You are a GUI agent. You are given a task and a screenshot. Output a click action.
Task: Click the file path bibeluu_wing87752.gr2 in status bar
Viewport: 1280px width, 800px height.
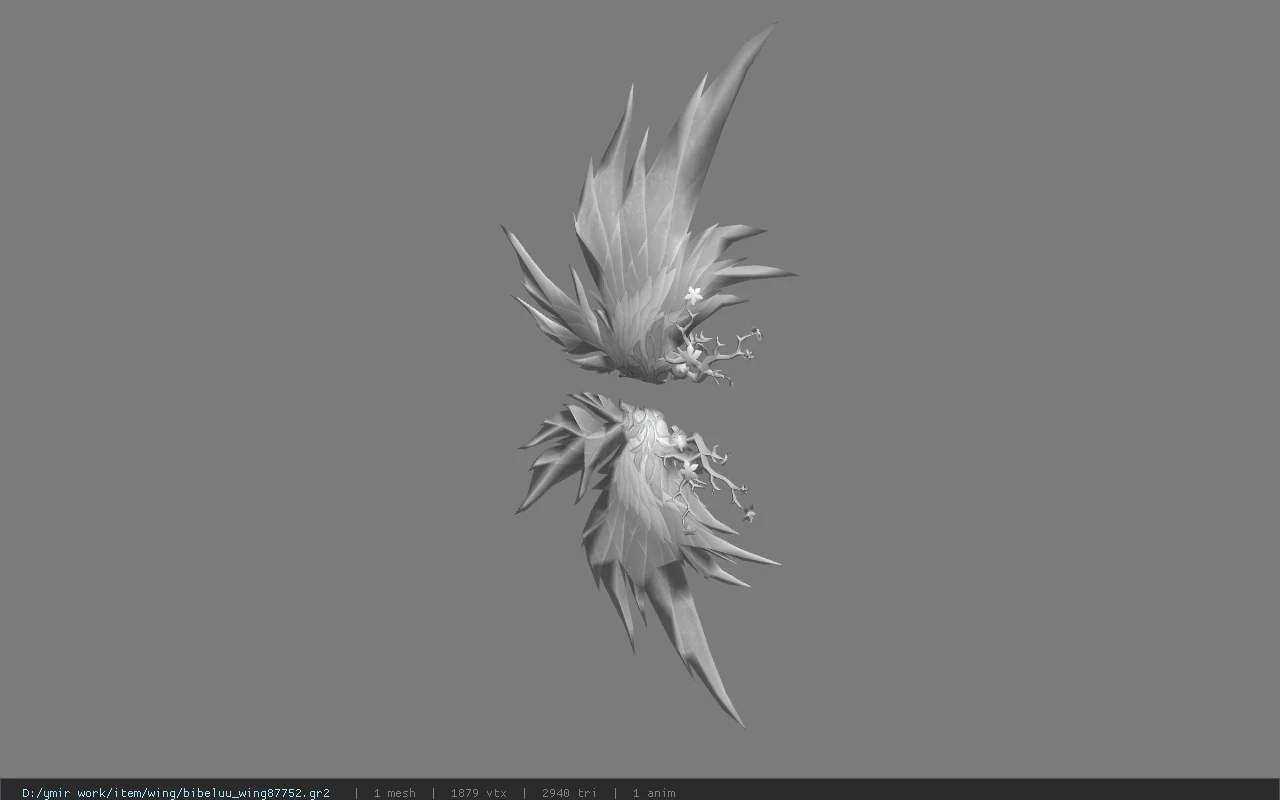point(176,793)
